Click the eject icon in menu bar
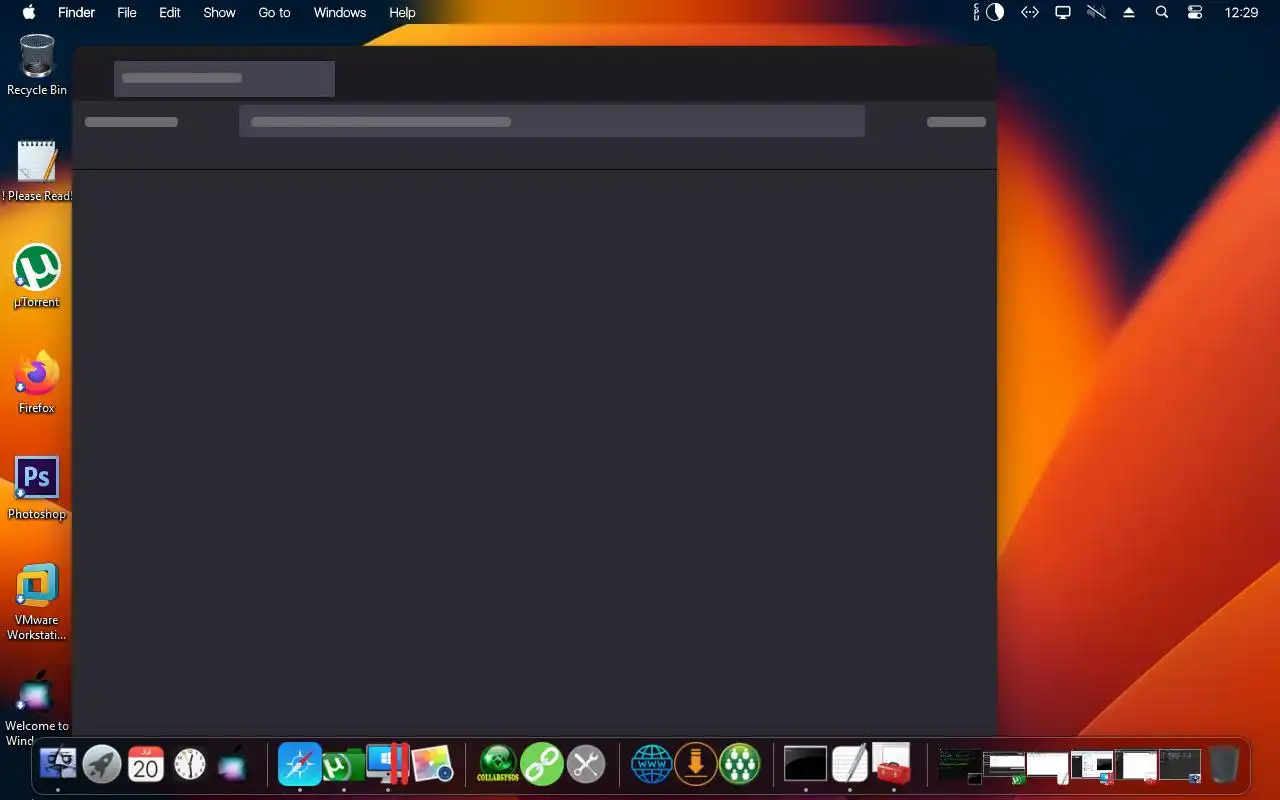This screenshot has width=1280, height=800. click(x=1129, y=12)
